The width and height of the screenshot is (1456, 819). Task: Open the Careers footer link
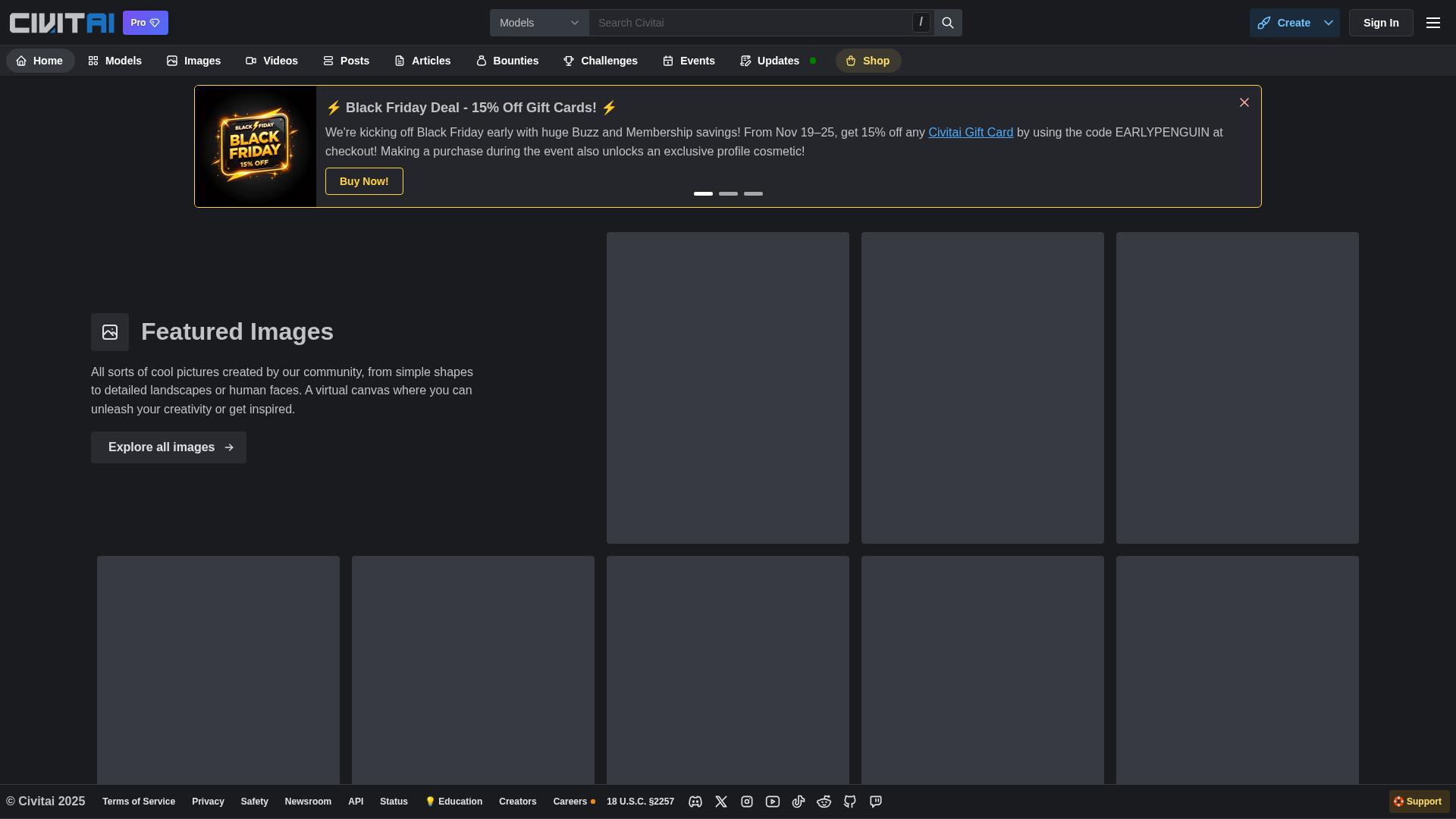573,802
